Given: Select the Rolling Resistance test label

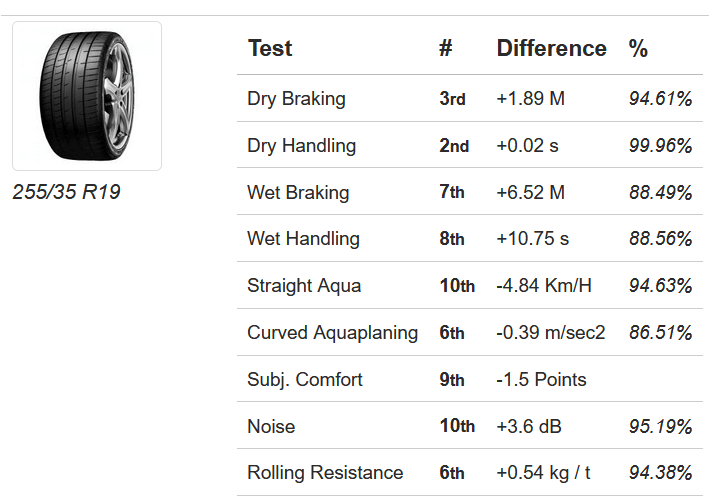Looking at the screenshot, I should [325, 473].
